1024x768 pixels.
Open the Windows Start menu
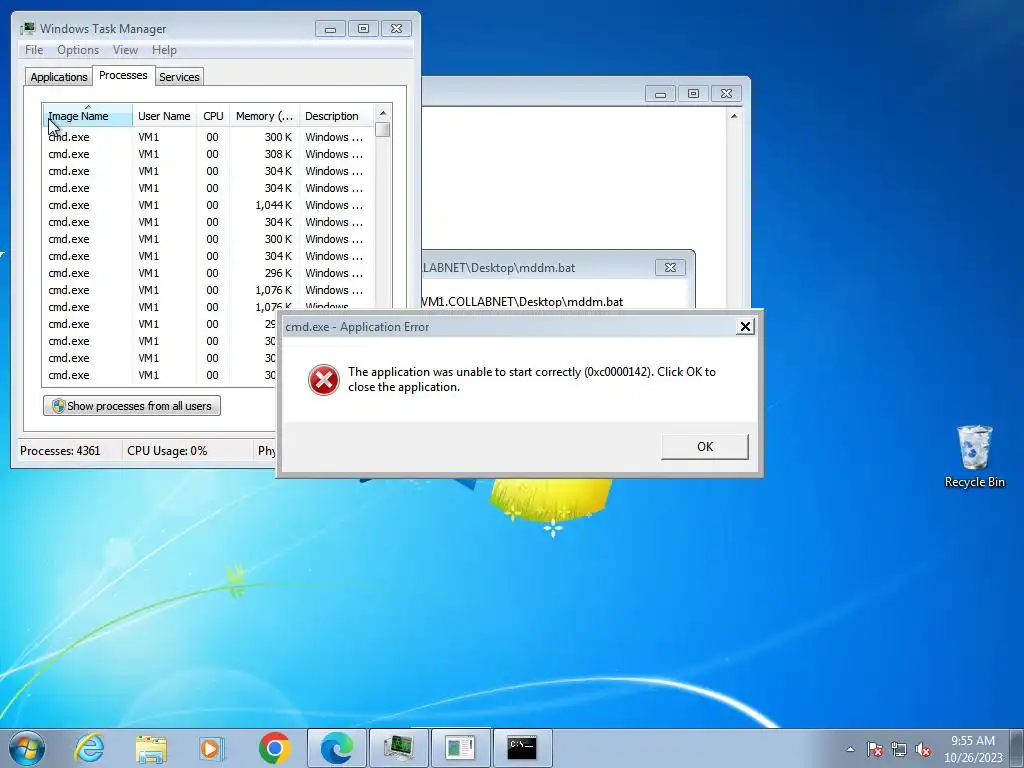27,748
